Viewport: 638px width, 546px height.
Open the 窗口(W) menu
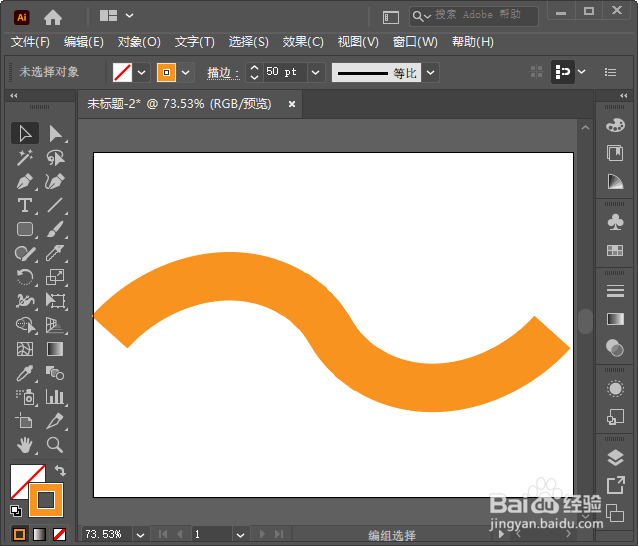(x=415, y=42)
